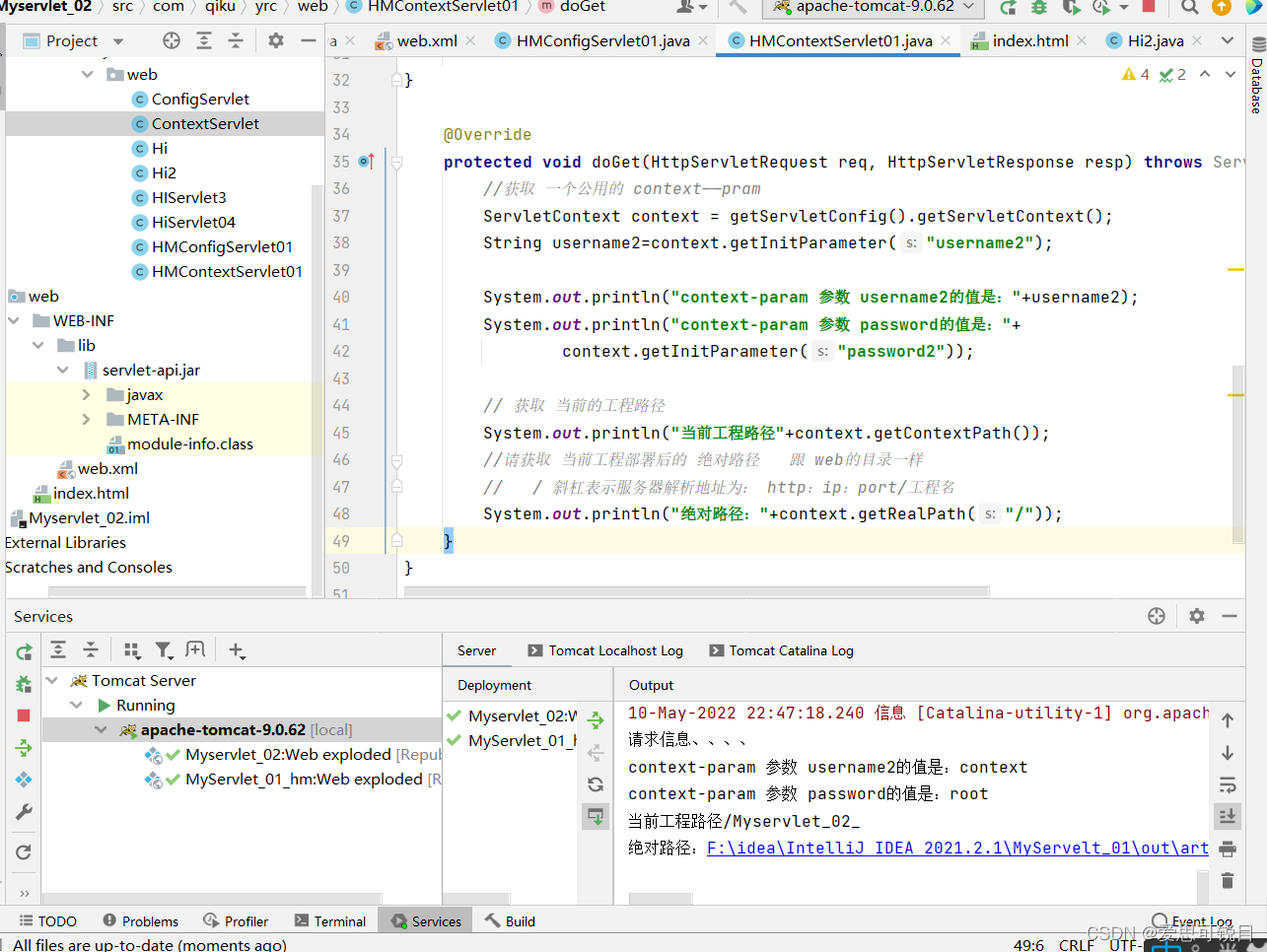This screenshot has width=1267, height=952.
Task: Open the hidden editor tabs dropdown
Action: tap(1230, 40)
